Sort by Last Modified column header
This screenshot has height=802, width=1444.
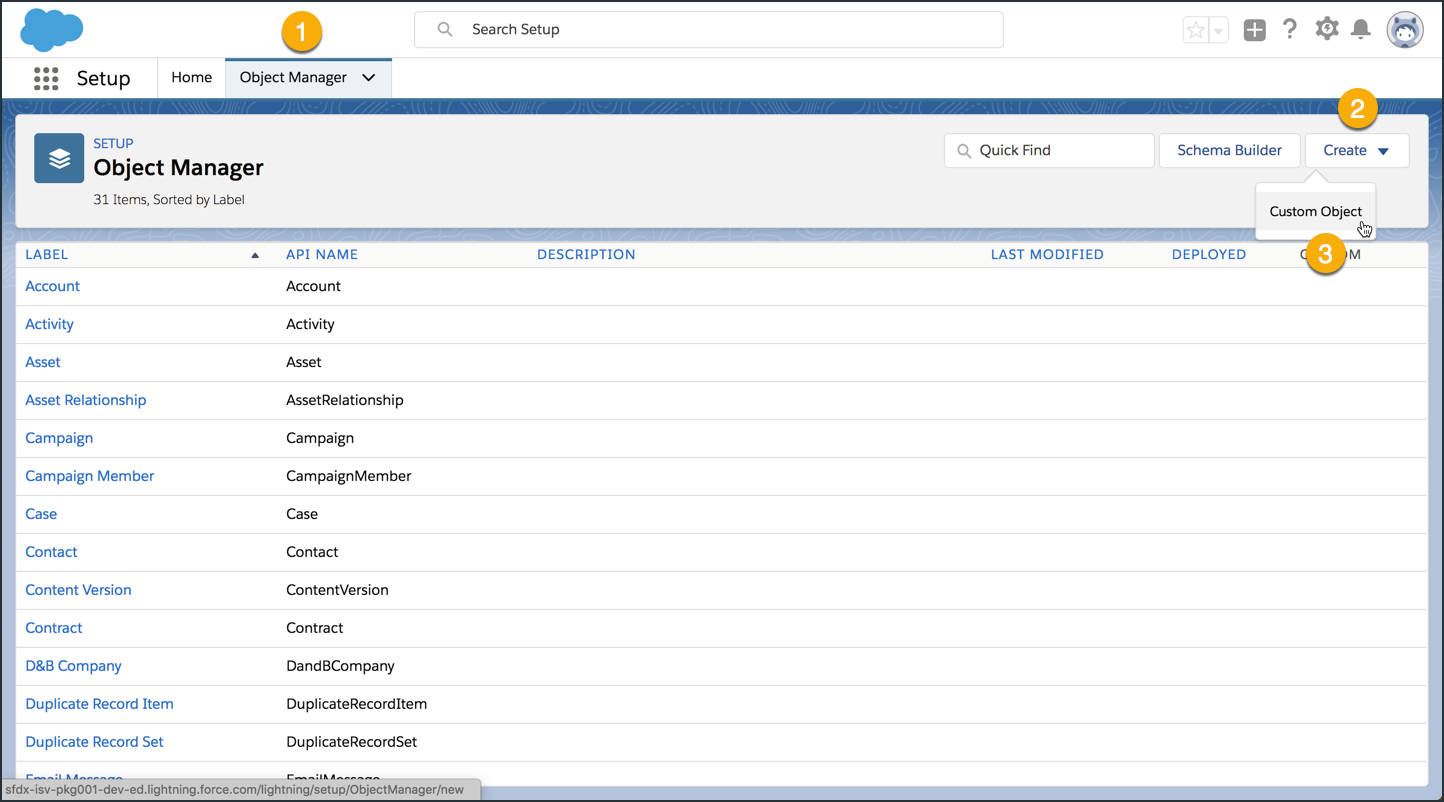pyautogui.click(x=1047, y=255)
